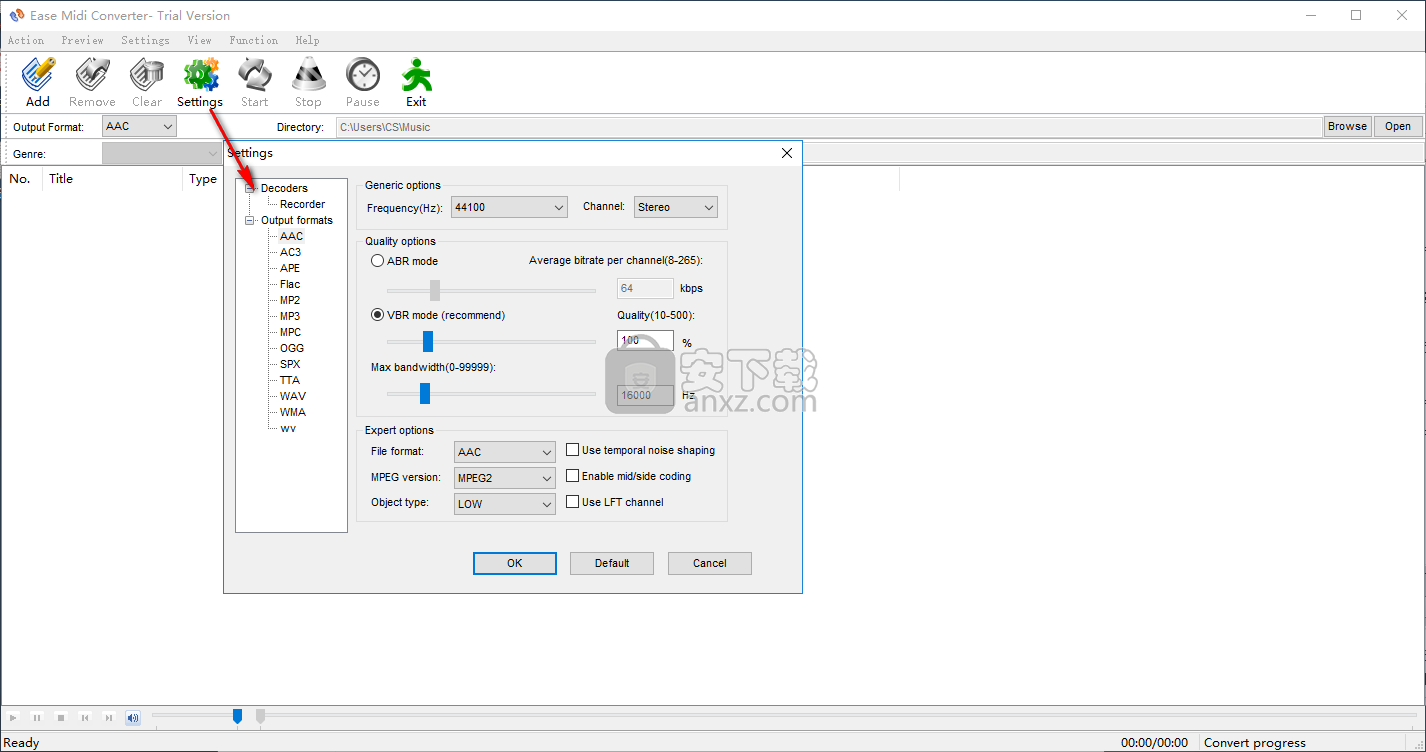Screen dimensions: 1426x752
Task: Click the Exit running-man toolbar icon
Action: (416, 76)
